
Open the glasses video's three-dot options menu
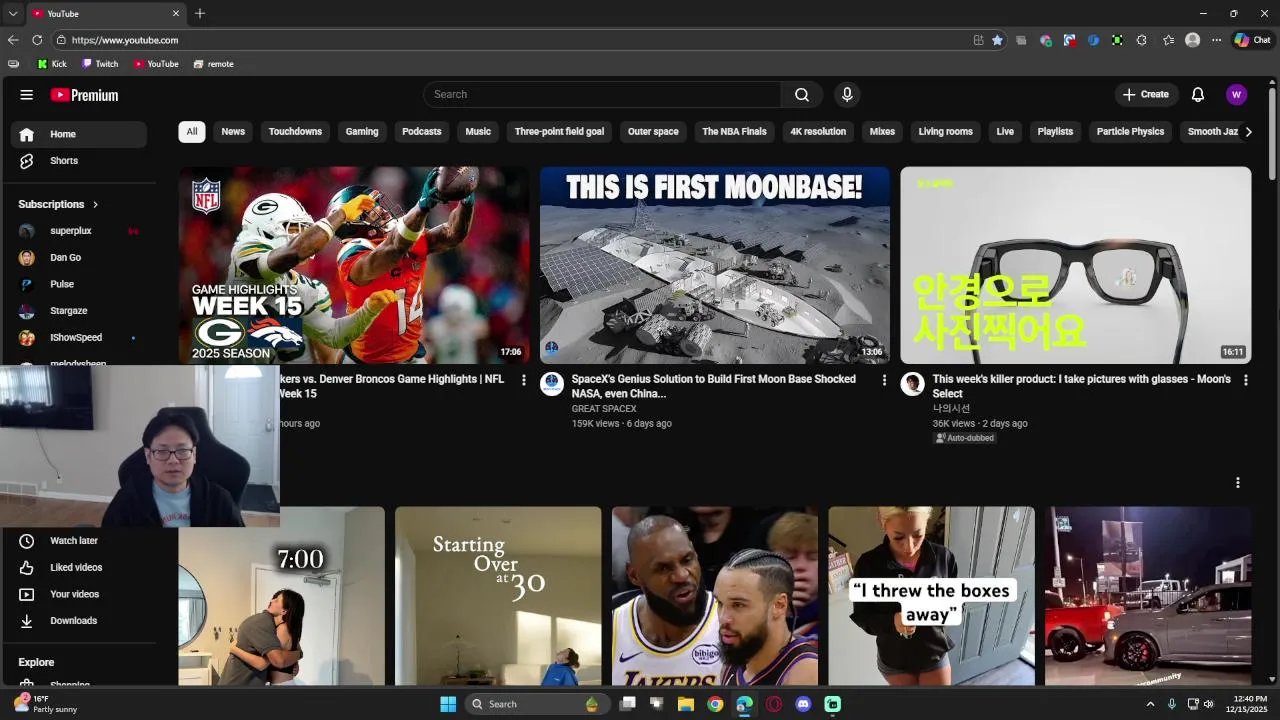coord(1245,380)
